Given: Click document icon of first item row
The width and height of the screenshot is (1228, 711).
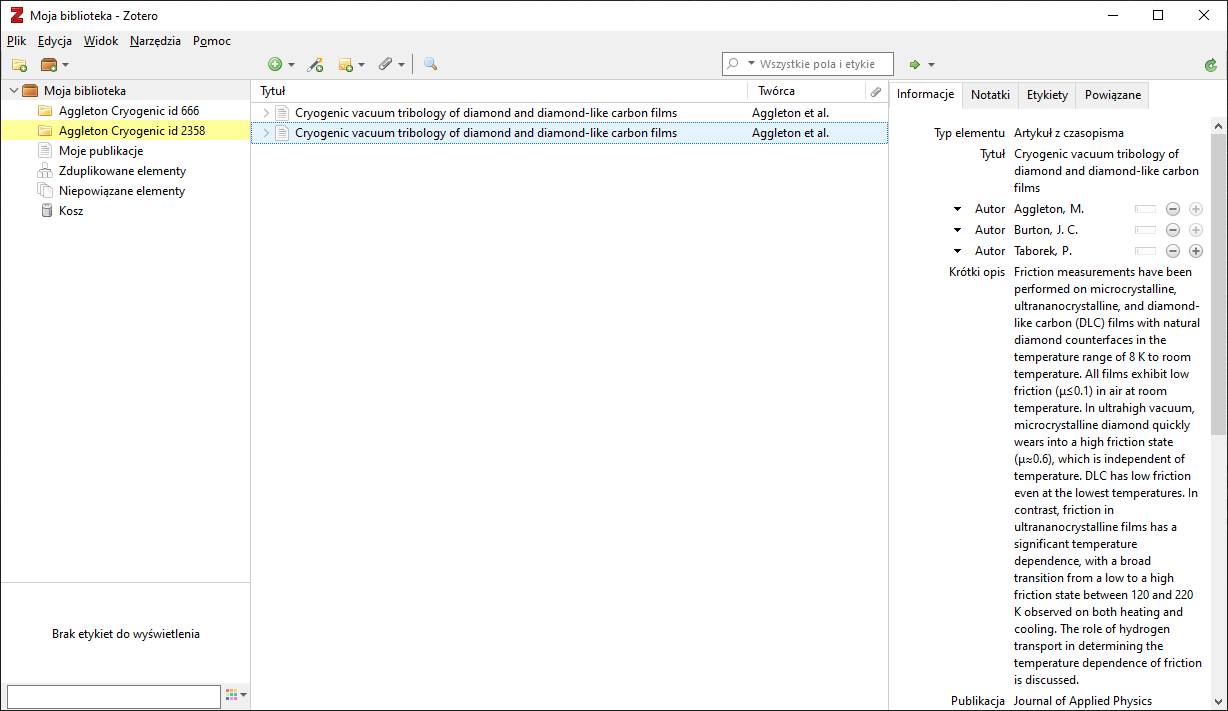Looking at the screenshot, I should 282,113.
